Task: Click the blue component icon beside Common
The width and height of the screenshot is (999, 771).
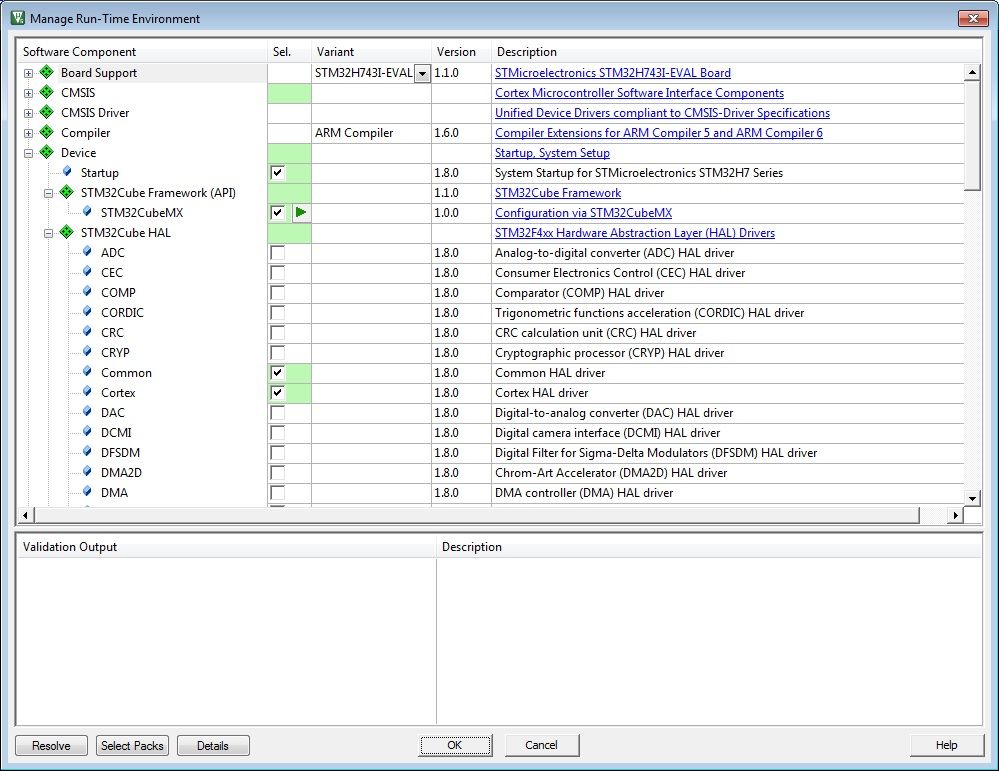Action: 87,371
